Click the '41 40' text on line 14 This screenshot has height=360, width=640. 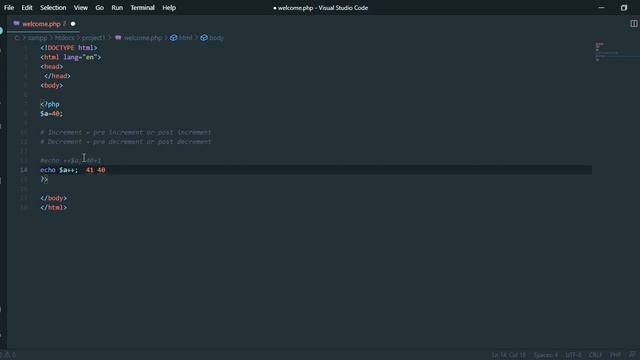(96, 170)
